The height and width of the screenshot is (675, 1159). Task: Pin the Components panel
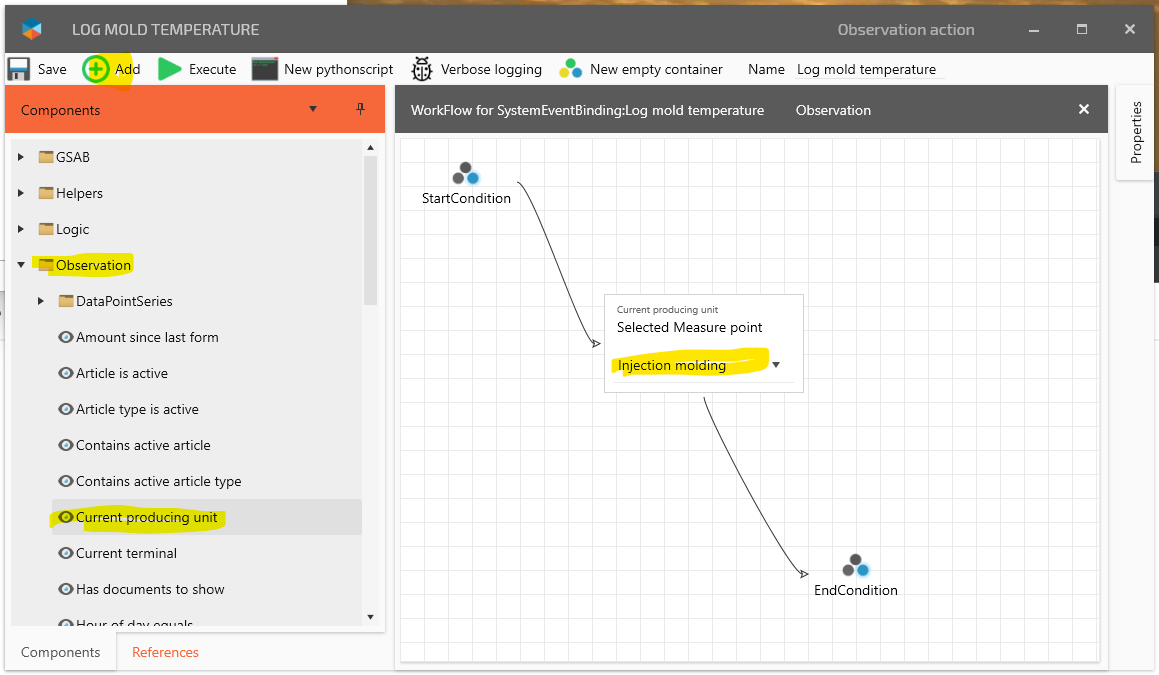tap(361, 109)
